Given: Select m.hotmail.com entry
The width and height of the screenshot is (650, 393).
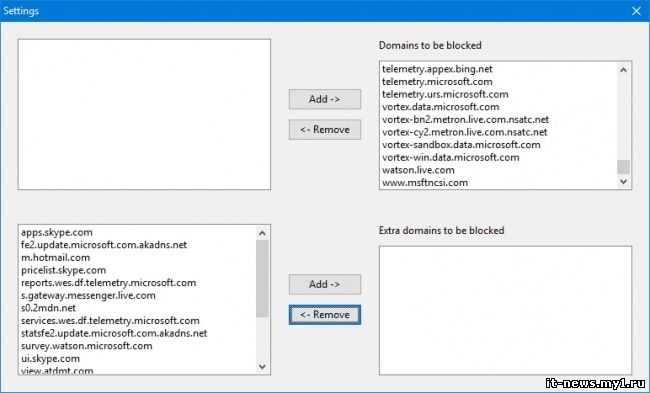Looking at the screenshot, I should pyautogui.click(x=56, y=257).
